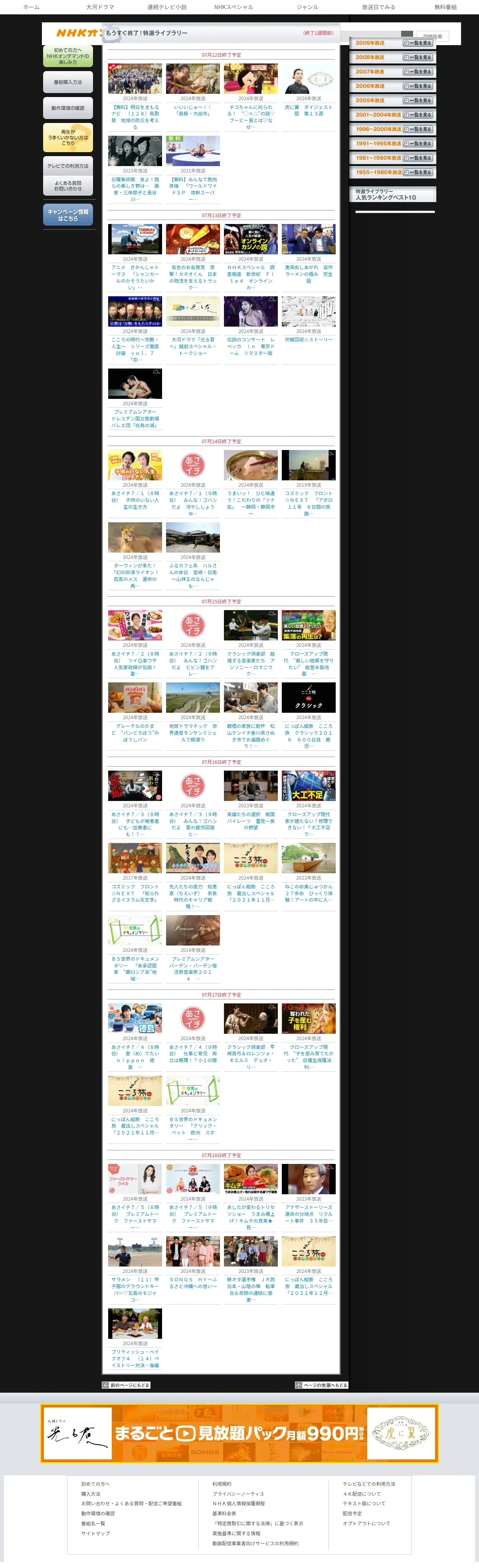This screenshot has height=1568, width=479.
Task: Click the up arrow by ページの先頭へもどる
Action: [299, 1385]
